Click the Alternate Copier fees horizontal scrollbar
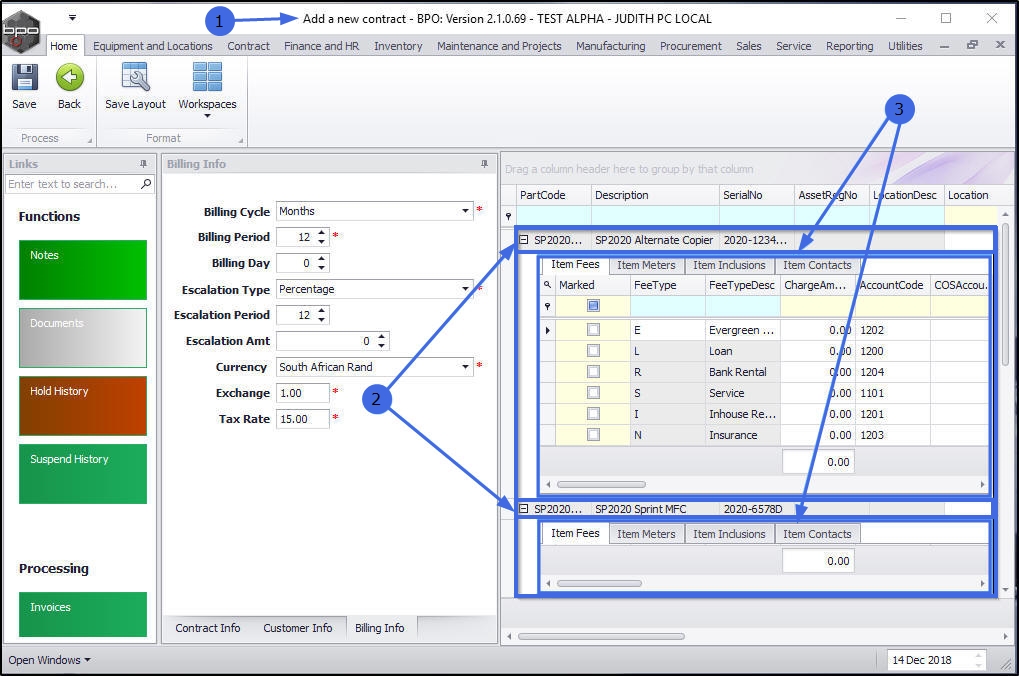Image resolution: width=1019 pixels, height=676 pixels. click(601, 484)
